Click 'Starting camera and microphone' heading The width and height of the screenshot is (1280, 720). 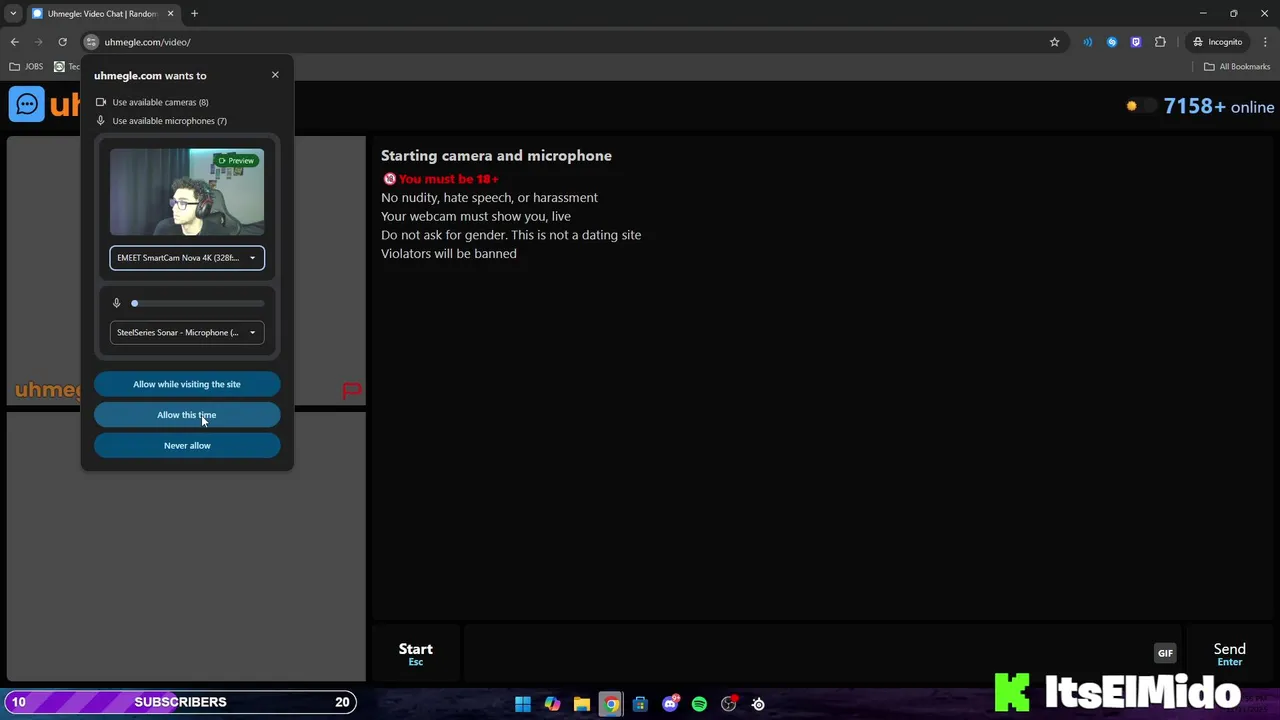(496, 156)
